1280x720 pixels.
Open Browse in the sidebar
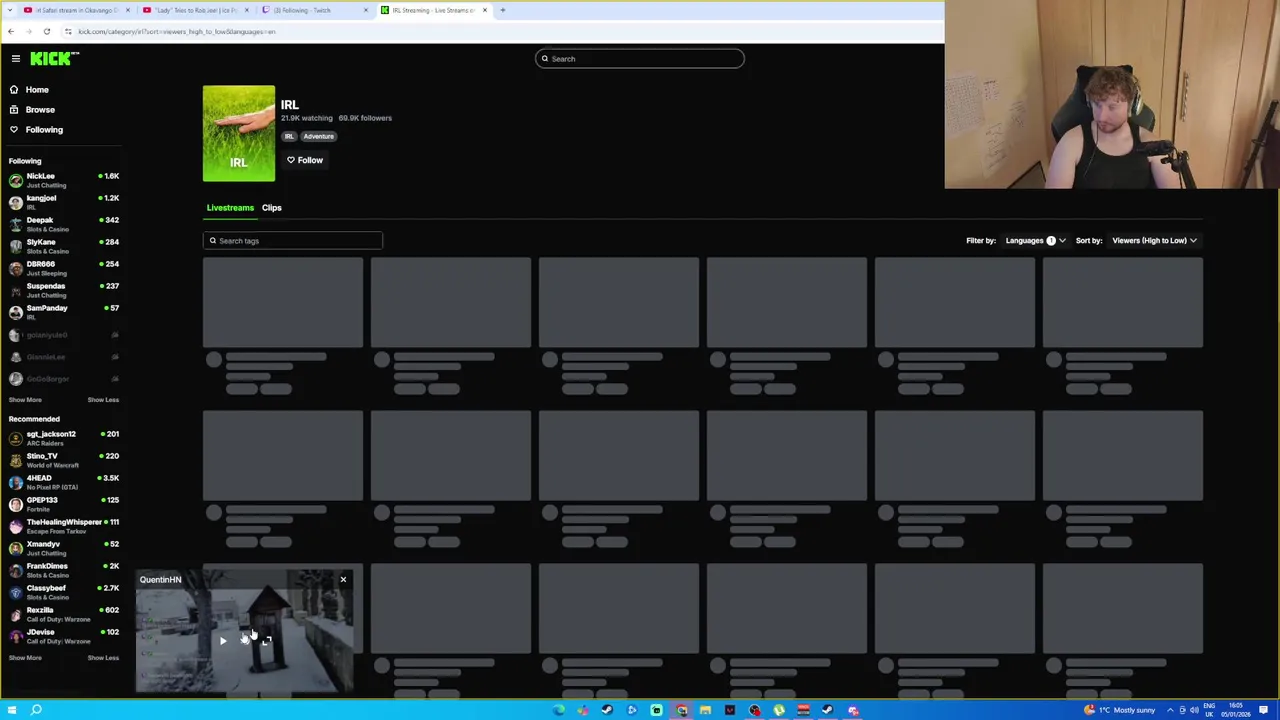[40, 110]
